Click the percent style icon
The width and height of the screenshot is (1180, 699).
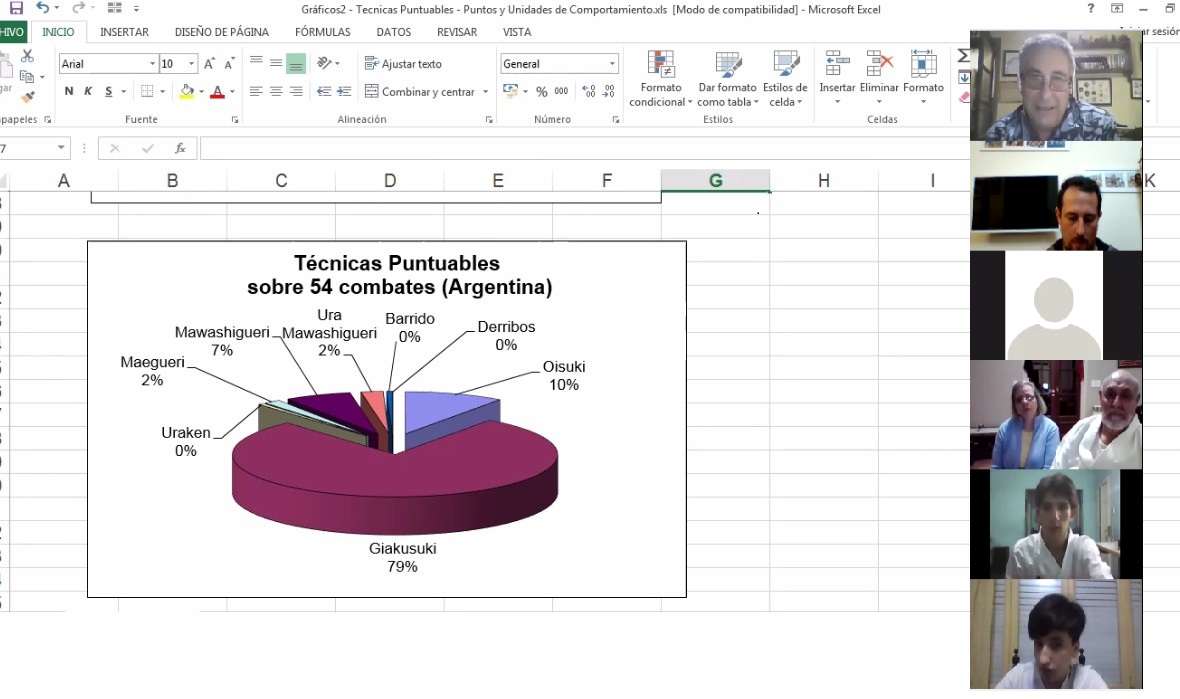541,92
